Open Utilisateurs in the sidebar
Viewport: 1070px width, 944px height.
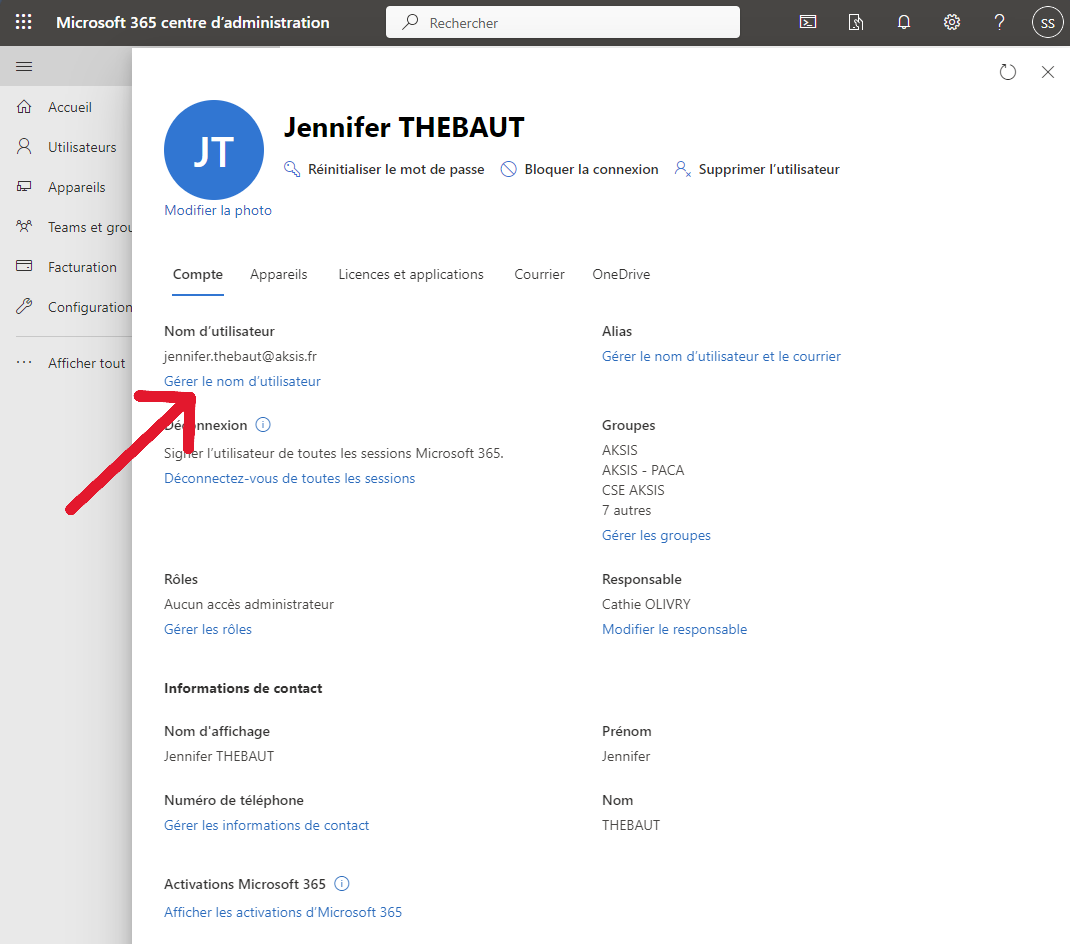tap(82, 147)
